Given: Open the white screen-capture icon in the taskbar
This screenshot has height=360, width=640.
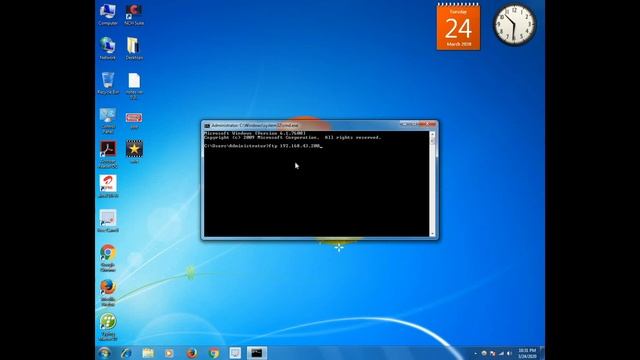Looking at the screenshot, I should click(235, 353).
